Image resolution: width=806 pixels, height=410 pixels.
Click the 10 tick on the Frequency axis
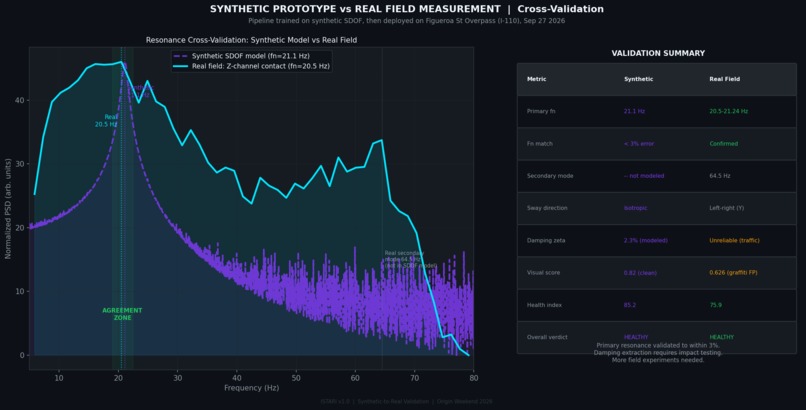(59, 378)
